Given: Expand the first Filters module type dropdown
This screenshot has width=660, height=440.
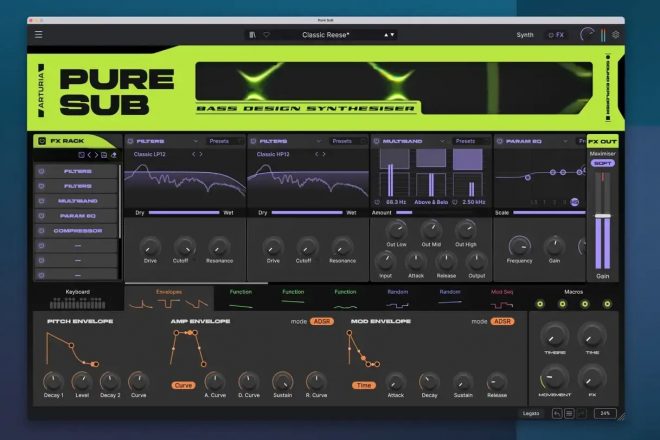Looking at the screenshot, I should (195, 141).
